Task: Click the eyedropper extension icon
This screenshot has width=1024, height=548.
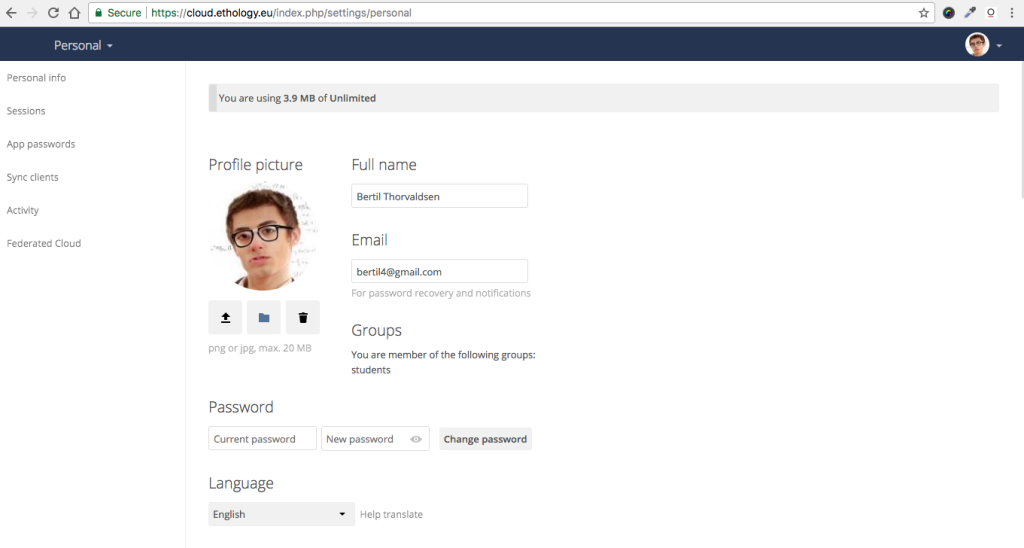Action: click(970, 12)
